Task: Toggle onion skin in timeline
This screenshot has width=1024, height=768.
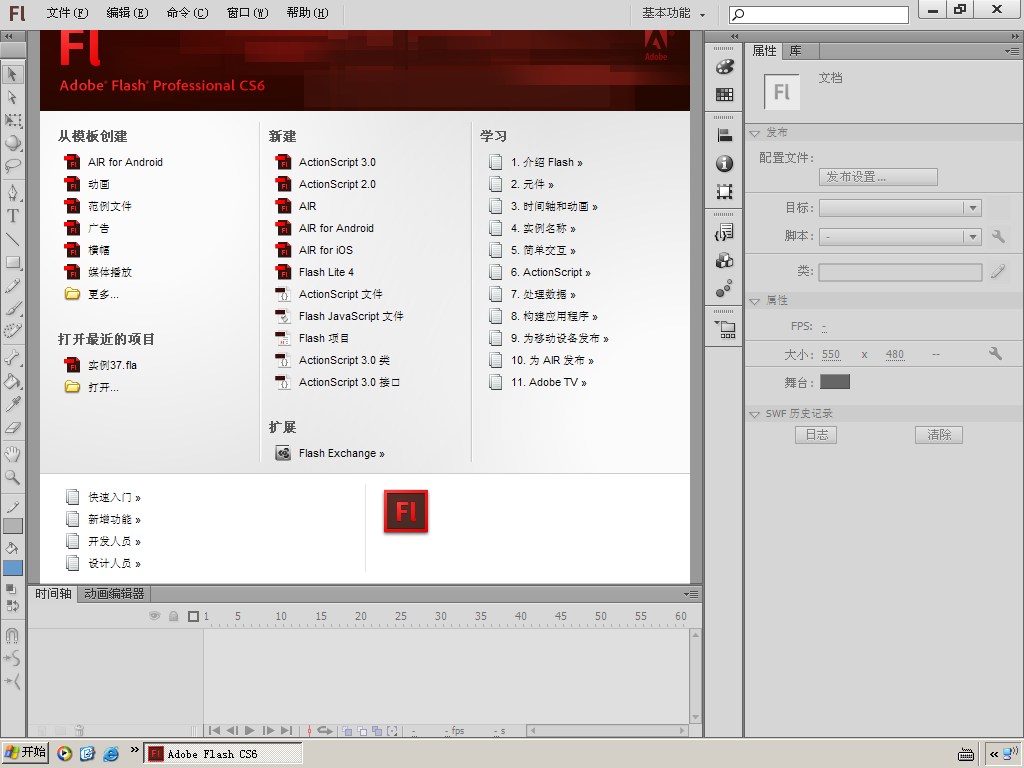Action: (347, 731)
